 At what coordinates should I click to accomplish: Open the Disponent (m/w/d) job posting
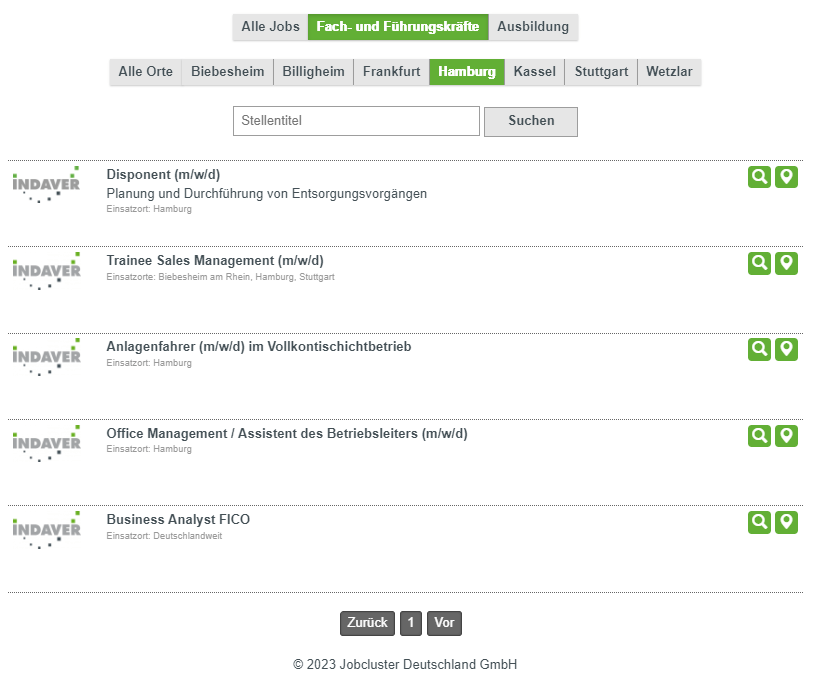tap(167, 174)
